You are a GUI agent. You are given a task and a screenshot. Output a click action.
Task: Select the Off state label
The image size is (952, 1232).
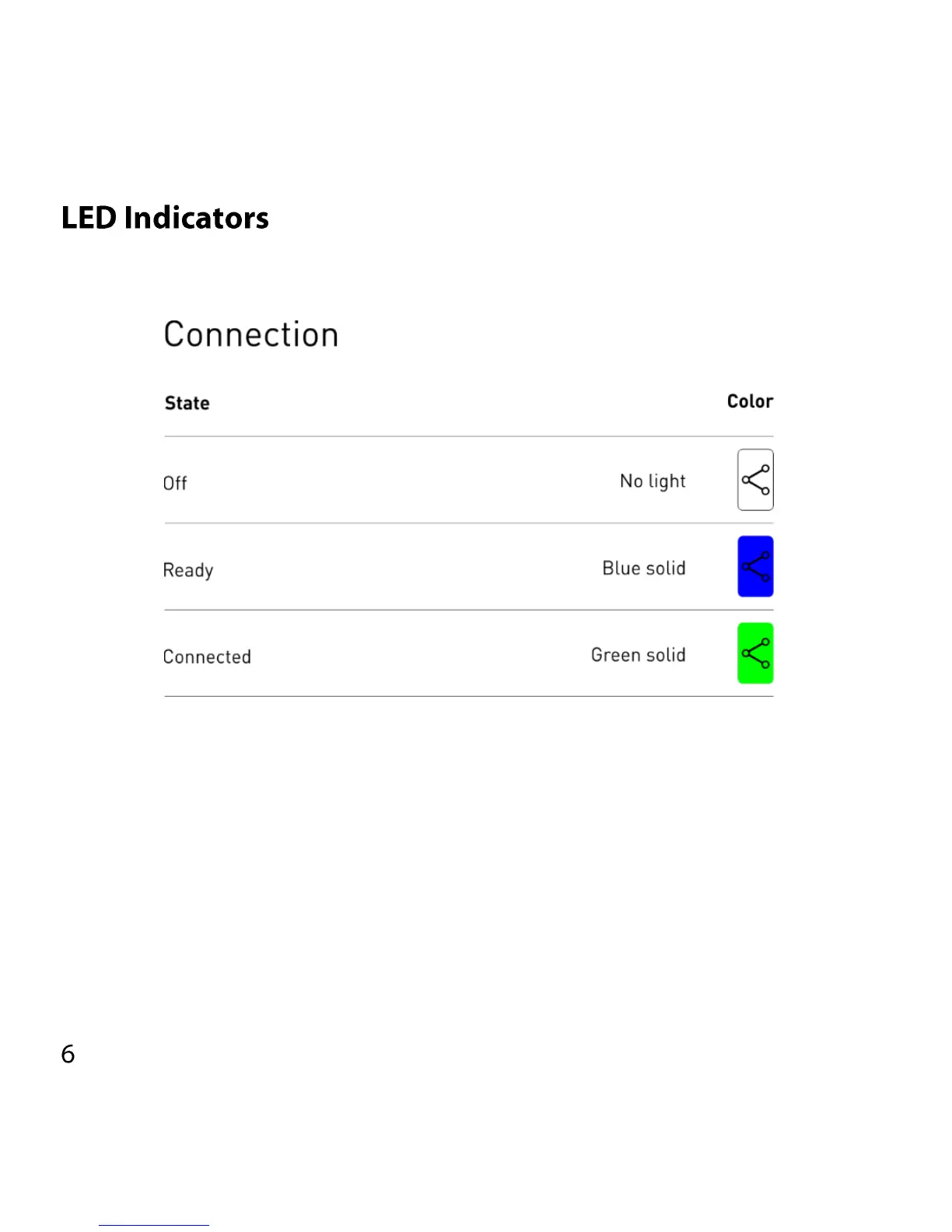[x=175, y=483]
